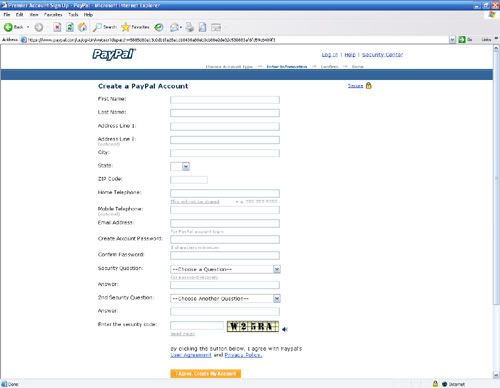The image size is (500, 388).
Task: Expand the State dropdown
Action: (186, 166)
